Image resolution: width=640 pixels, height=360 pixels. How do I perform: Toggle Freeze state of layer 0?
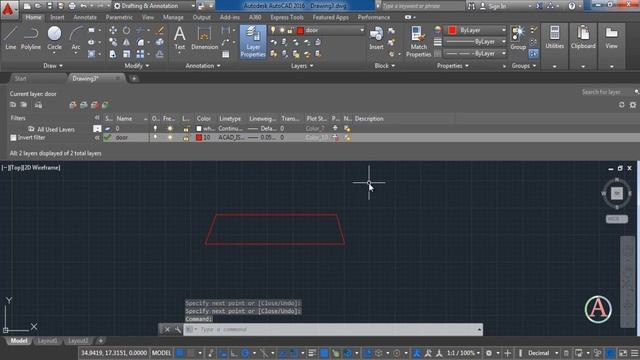(x=170, y=128)
